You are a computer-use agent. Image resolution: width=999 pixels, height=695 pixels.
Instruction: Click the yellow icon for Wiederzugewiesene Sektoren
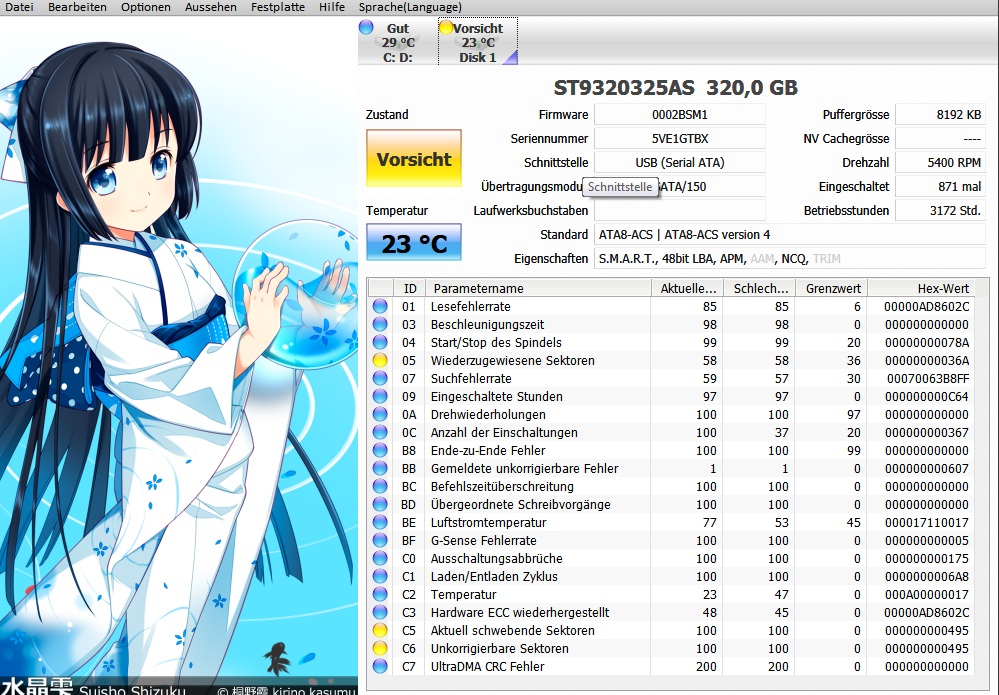tap(380, 360)
